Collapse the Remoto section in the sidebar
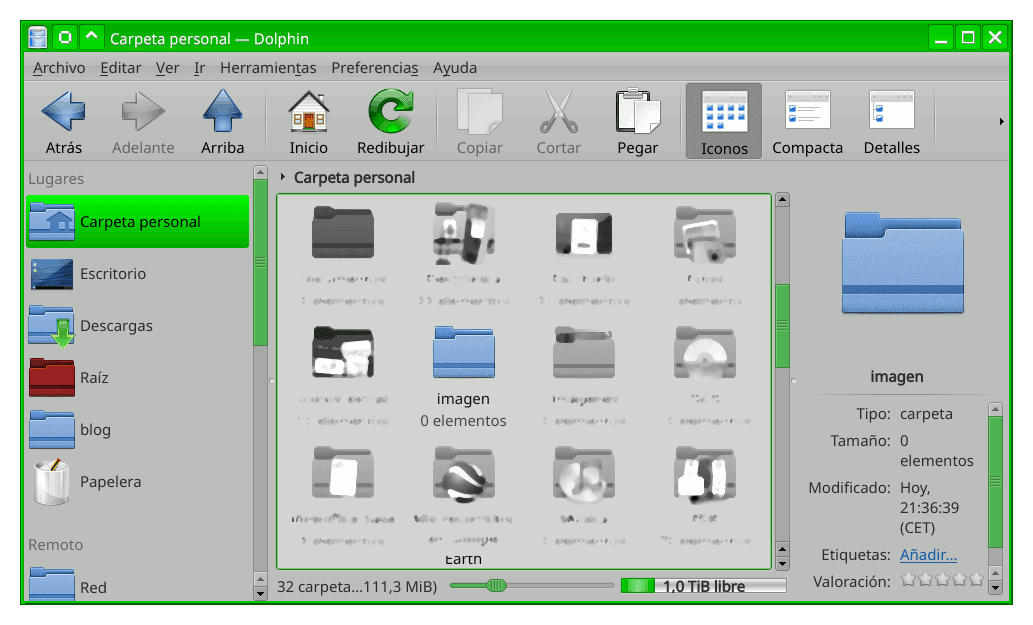The width and height of the screenshot is (1033, 625). tap(55, 544)
